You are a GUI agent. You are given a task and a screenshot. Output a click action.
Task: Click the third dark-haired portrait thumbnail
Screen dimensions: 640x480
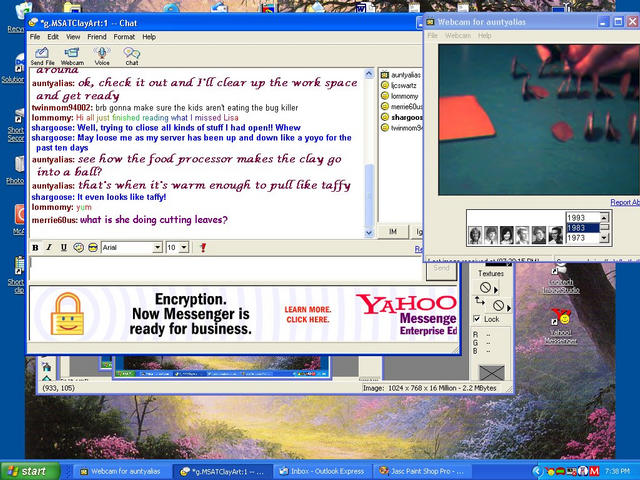coord(507,236)
